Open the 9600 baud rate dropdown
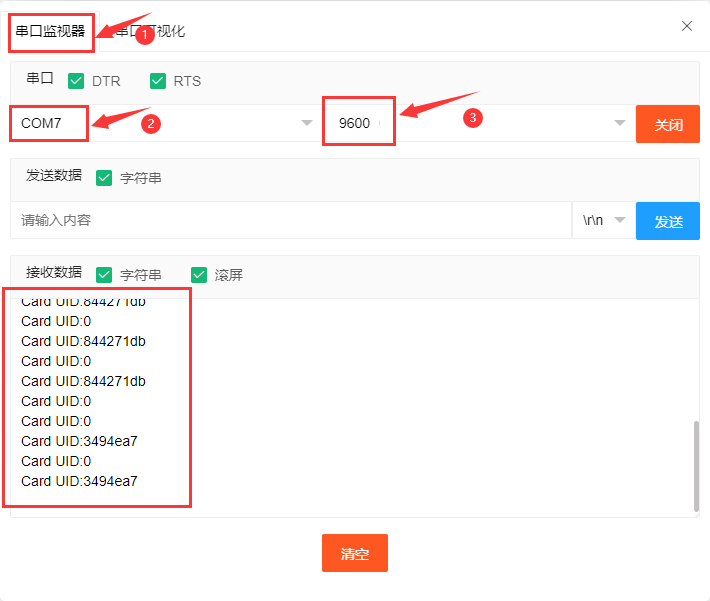710x601 pixels. 479,123
